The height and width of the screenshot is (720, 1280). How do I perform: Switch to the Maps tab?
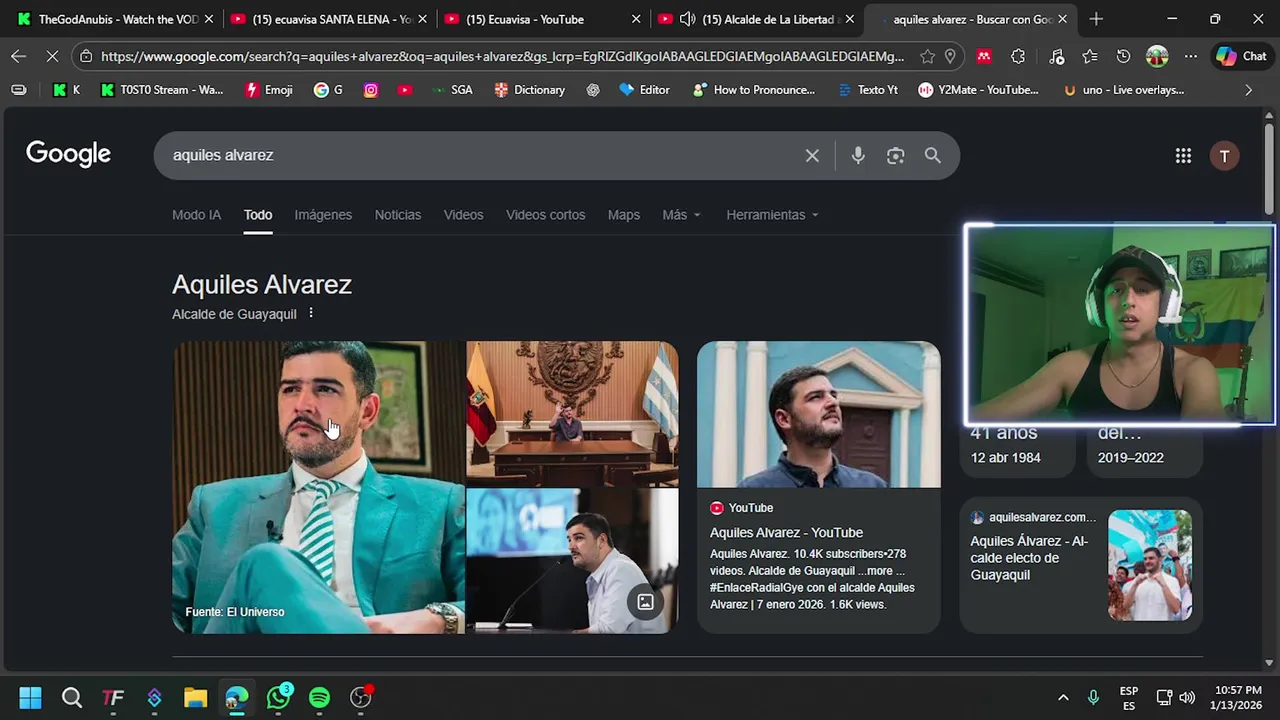pos(624,215)
